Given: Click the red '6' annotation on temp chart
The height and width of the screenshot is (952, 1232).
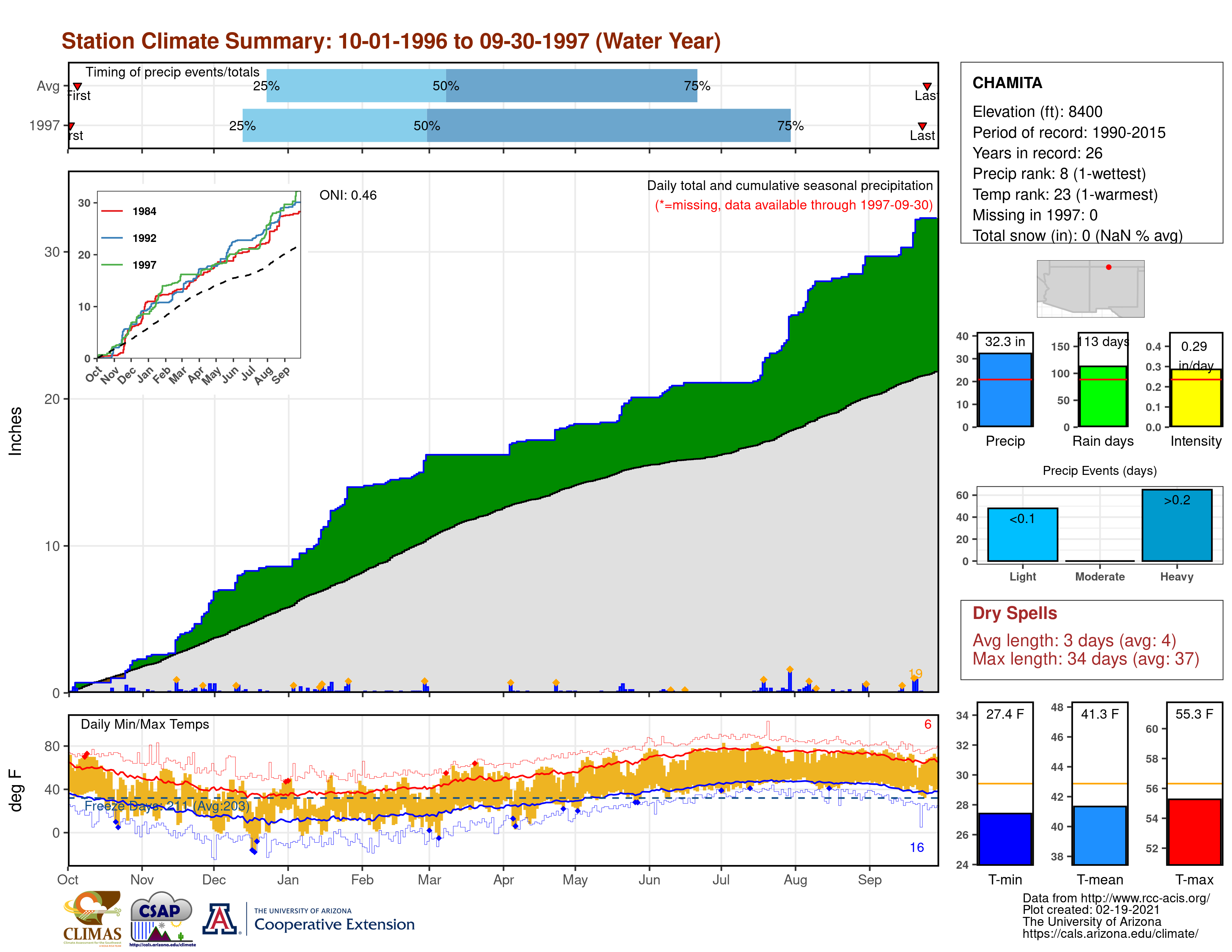Looking at the screenshot, I should tap(927, 724).
